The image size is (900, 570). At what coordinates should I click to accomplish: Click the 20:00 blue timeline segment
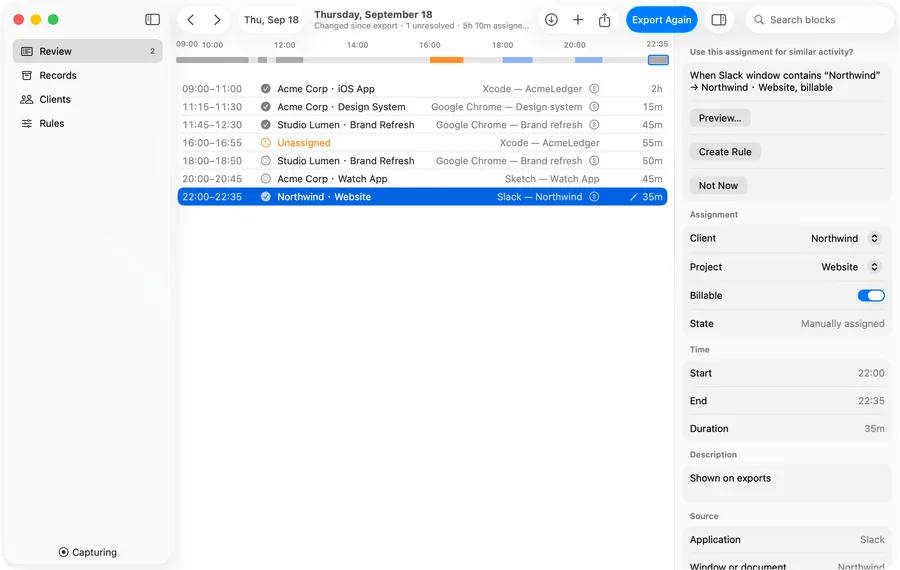click(588, 60)
